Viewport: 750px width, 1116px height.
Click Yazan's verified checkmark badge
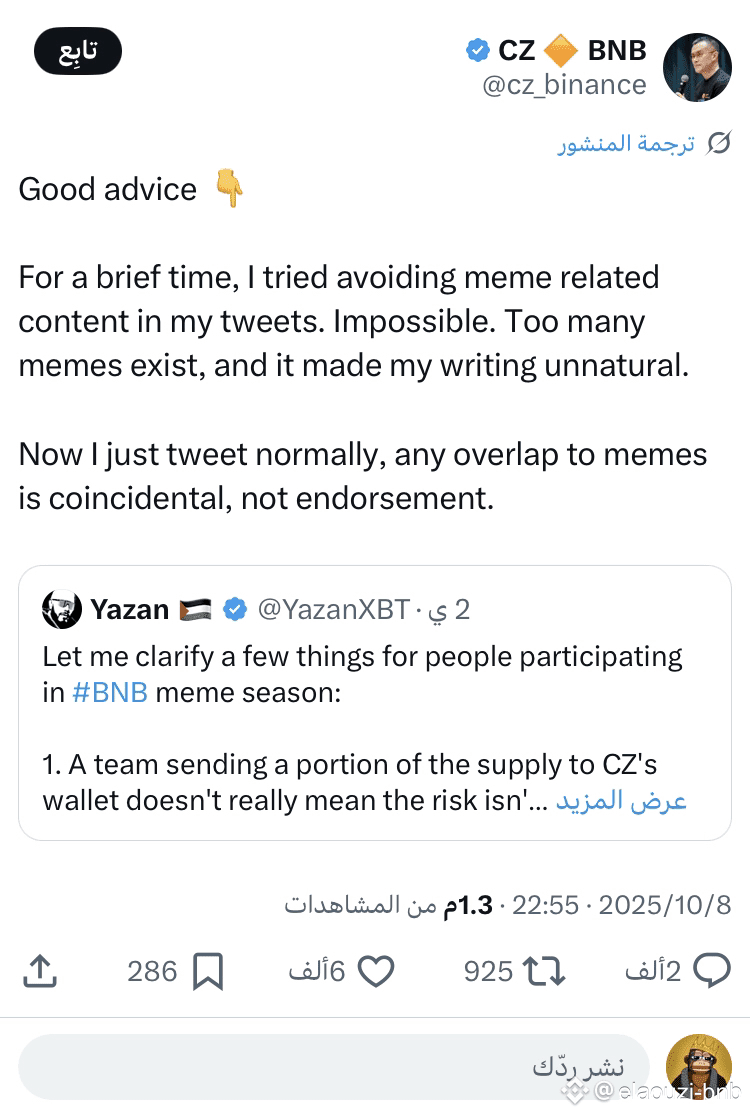(x=234, y=609)
